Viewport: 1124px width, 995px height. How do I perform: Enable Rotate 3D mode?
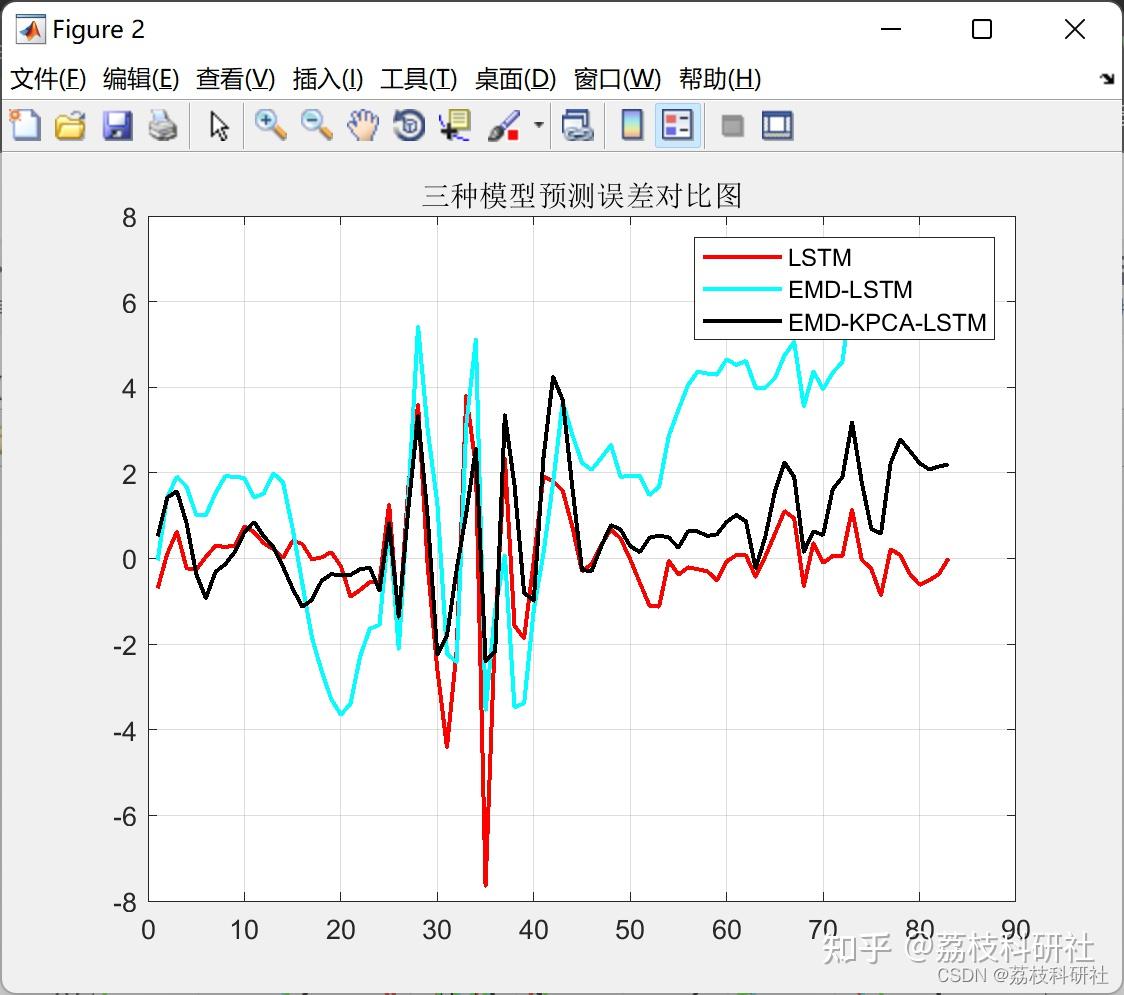(409, 125)
